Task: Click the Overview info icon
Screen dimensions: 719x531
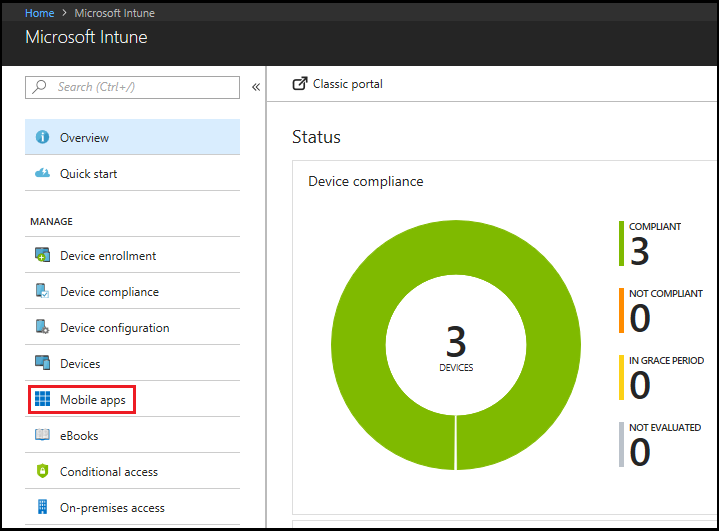Action: [42, 138]
